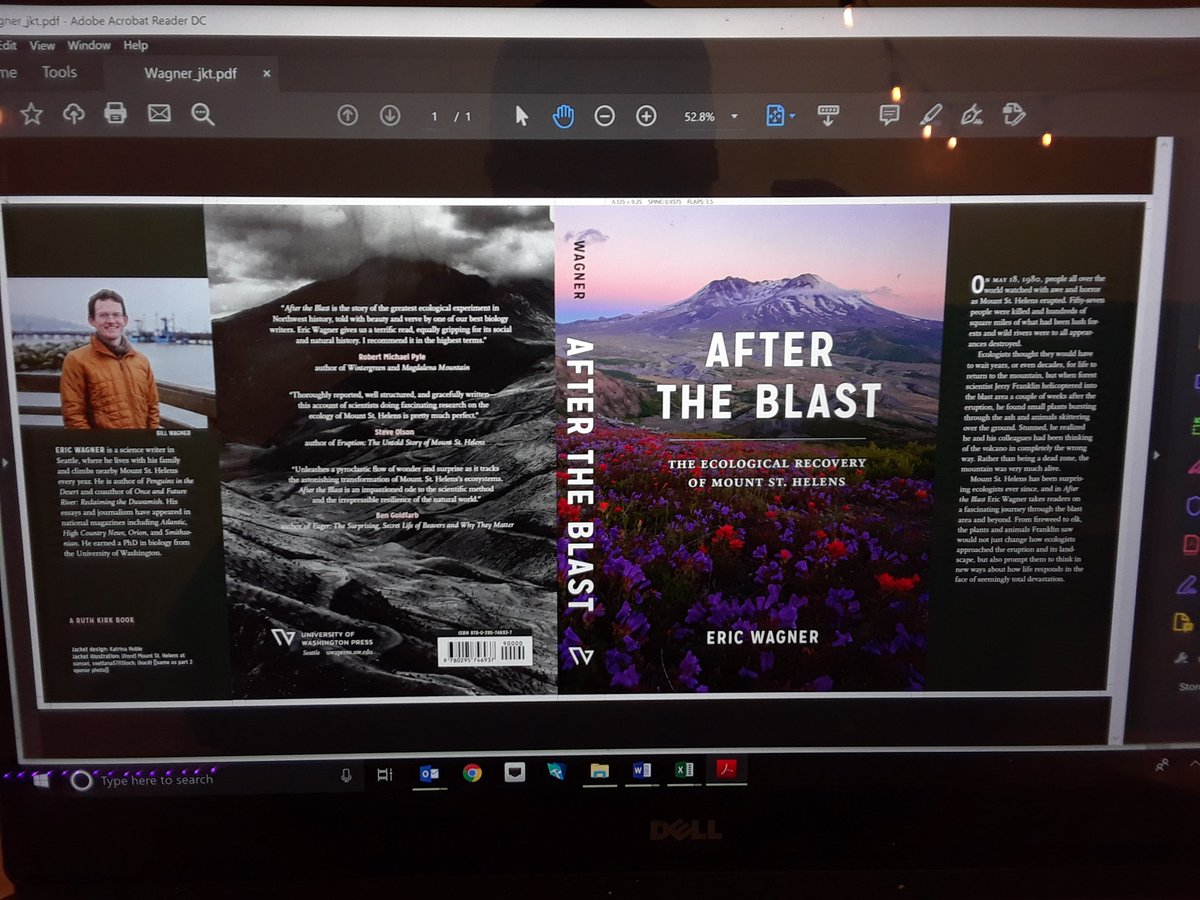Viewport: 1200px width, 900px height.
Task: Zoom out with the minus circle icon
Action: (604, 116)
